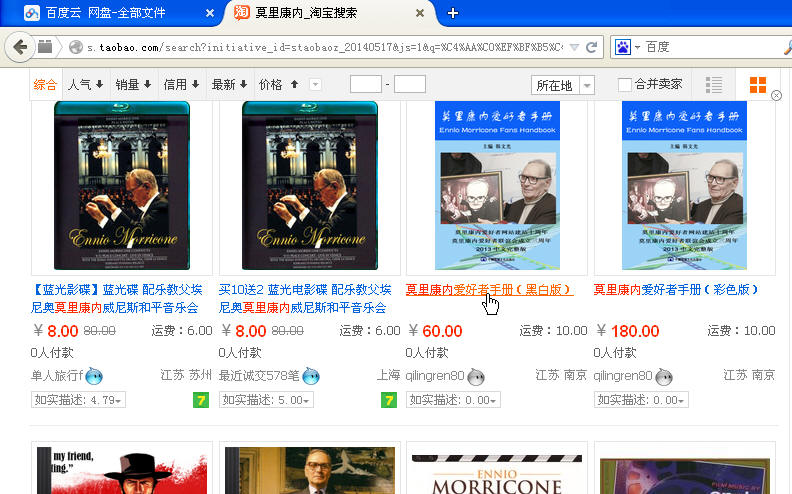Expand the 如实描述: 4.79 rating dropdown
This screenshot has height=494, width=792.
(x=78, y=400)
